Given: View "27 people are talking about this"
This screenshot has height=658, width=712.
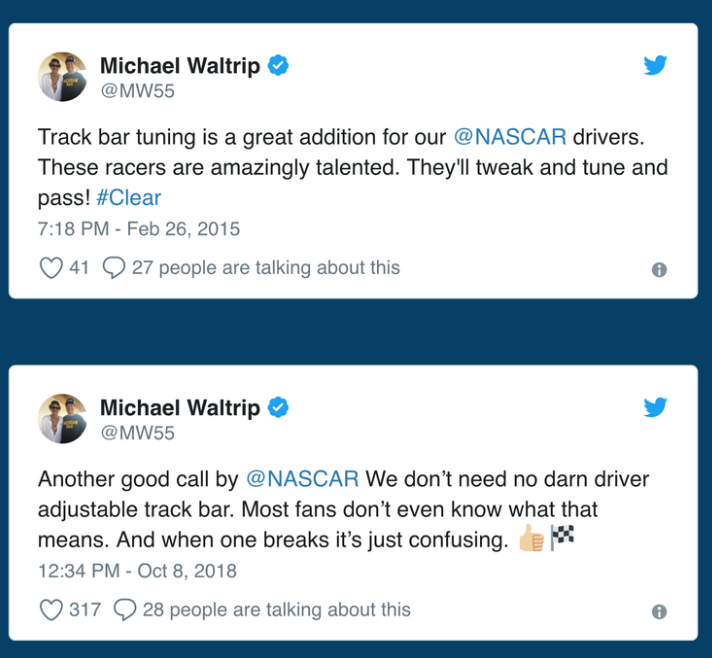Looking at the screenshot, I should [x=265, y=268].
